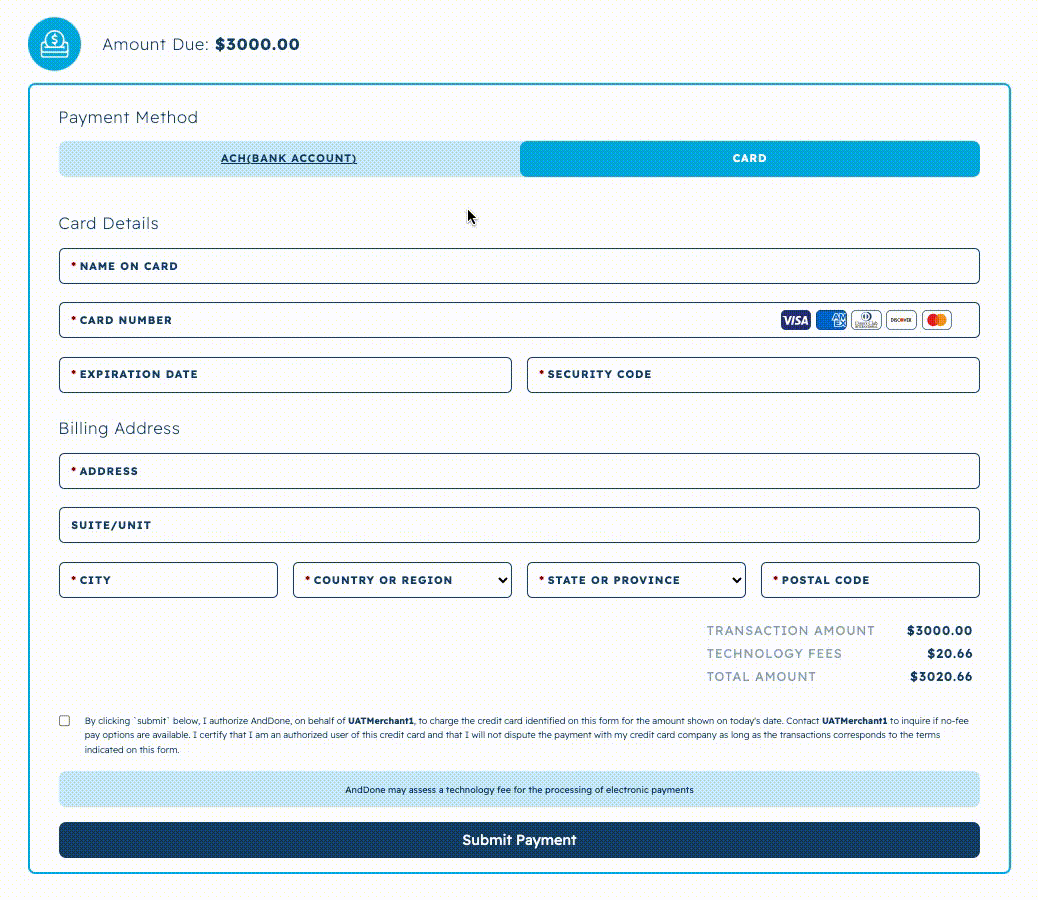The image size is (1038, 900).
Task: Select the Expiration Date input
Action: (285, 375)
